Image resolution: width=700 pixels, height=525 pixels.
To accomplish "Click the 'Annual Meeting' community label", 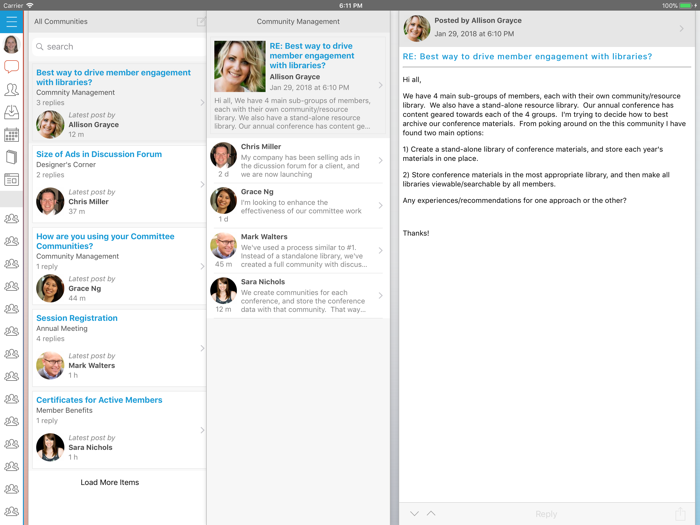I will point(62,329).
